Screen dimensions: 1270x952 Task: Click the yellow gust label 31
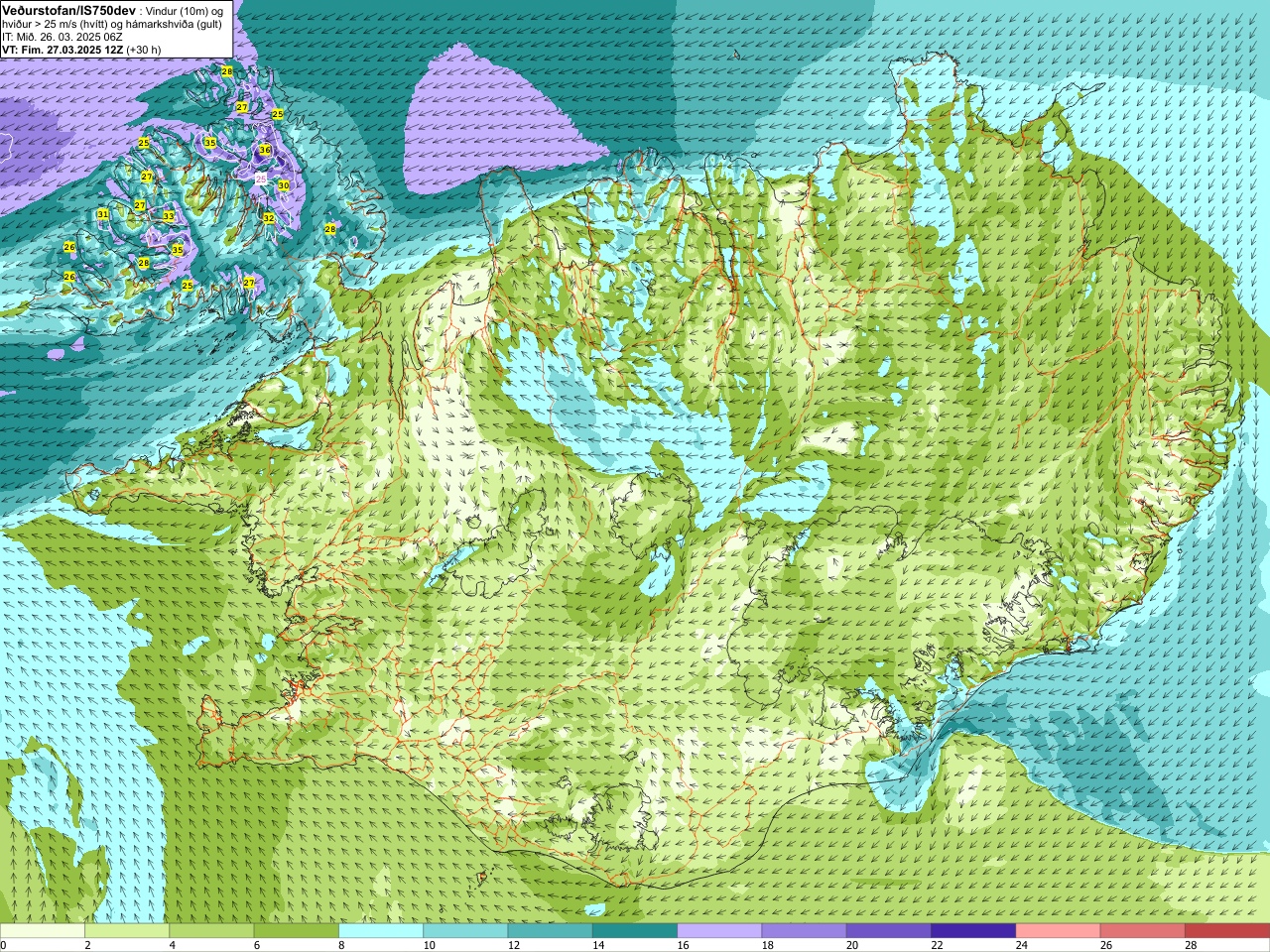pos(103,214)
